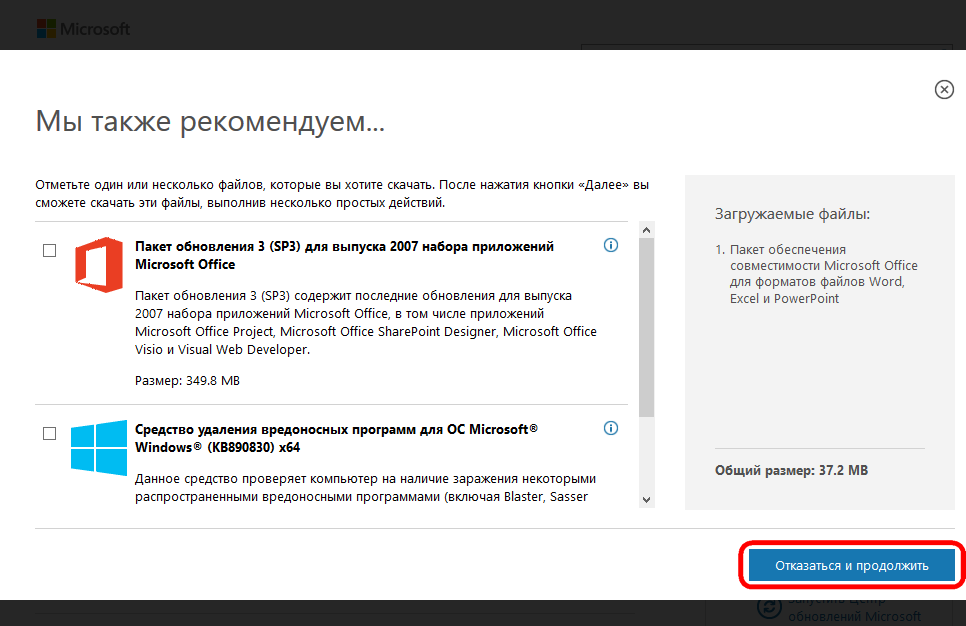Click the update center icon behind the dialog
Viewport: 966px width, 626px height.
point(768,607)
